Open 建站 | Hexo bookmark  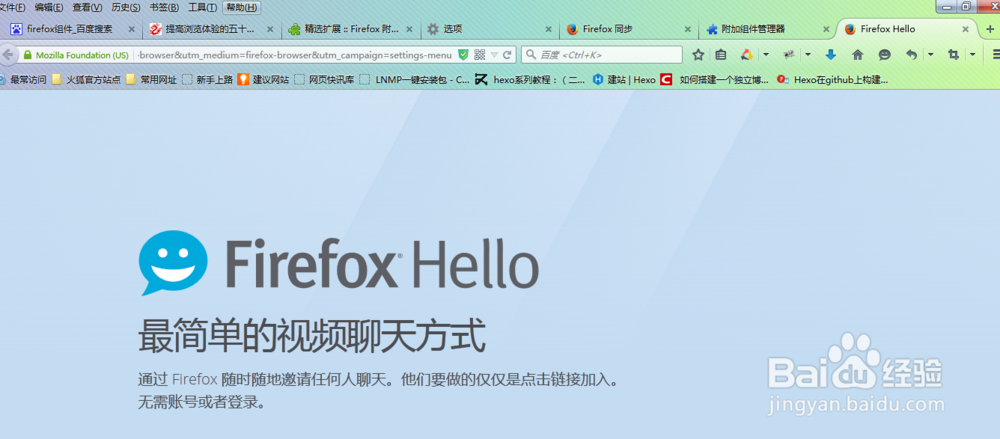[624, 80]
